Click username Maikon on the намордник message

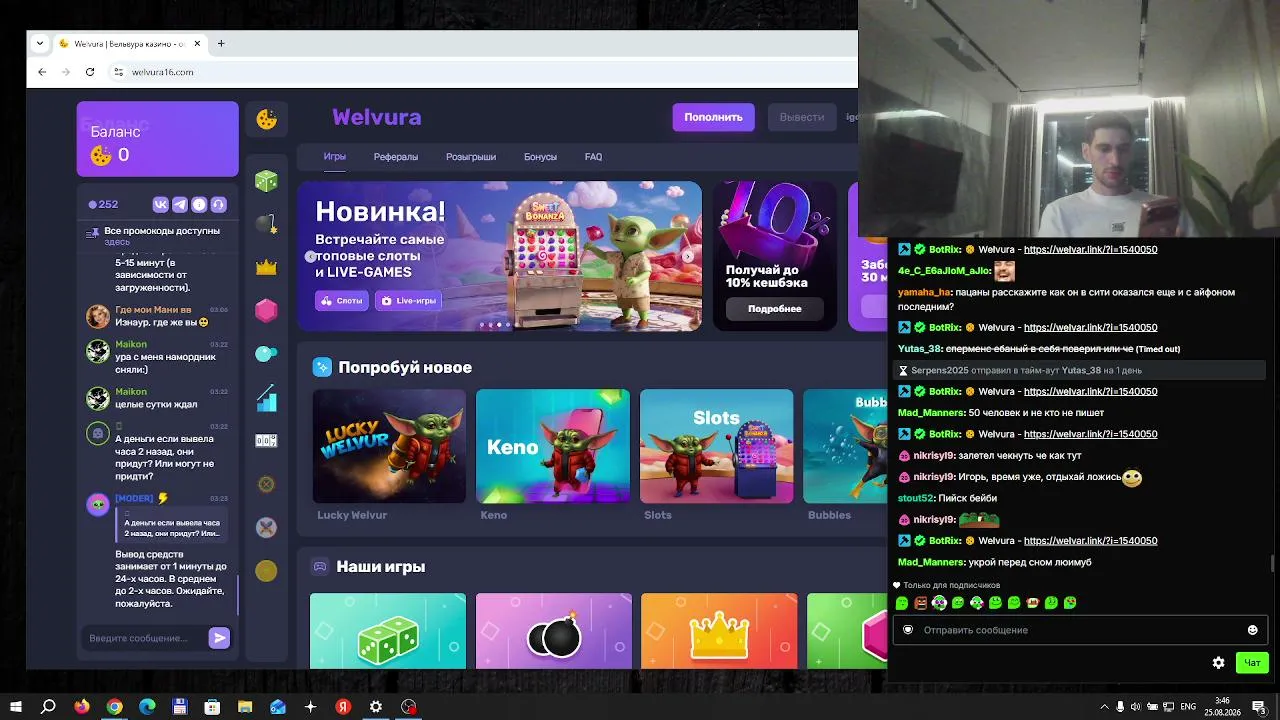tap(131, 344)
